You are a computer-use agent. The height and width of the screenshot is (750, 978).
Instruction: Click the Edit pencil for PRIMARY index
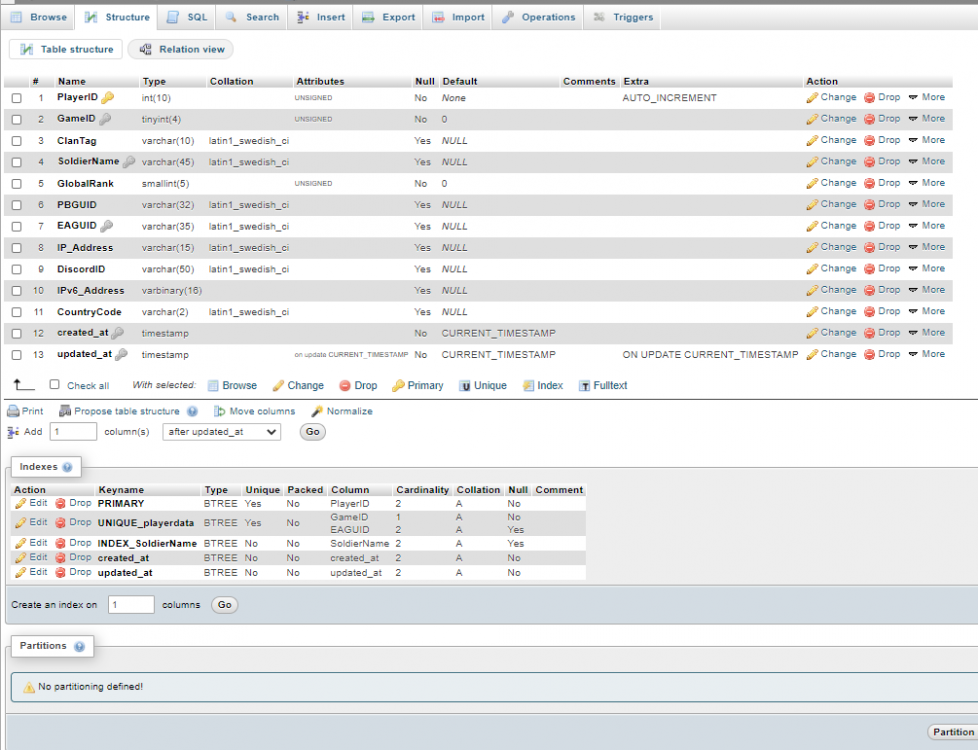point(20,504)
